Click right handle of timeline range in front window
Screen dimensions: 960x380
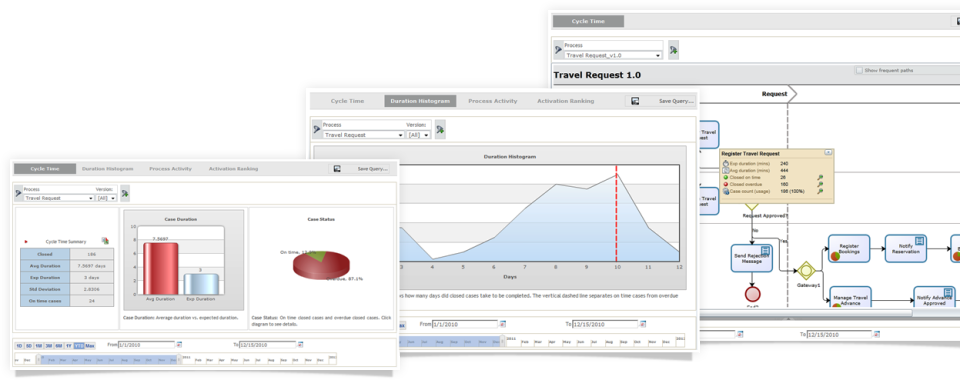[179, 359]
